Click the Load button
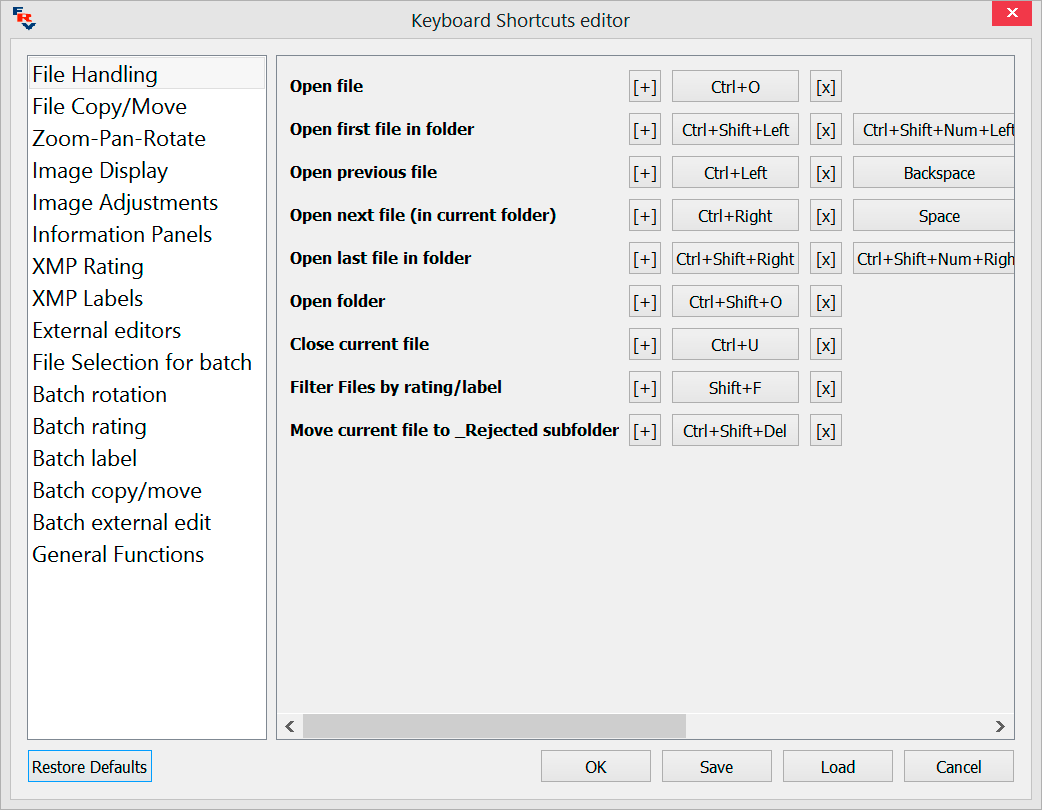The width and height of the screenshot is (1042, 810). tap(837, 767)
